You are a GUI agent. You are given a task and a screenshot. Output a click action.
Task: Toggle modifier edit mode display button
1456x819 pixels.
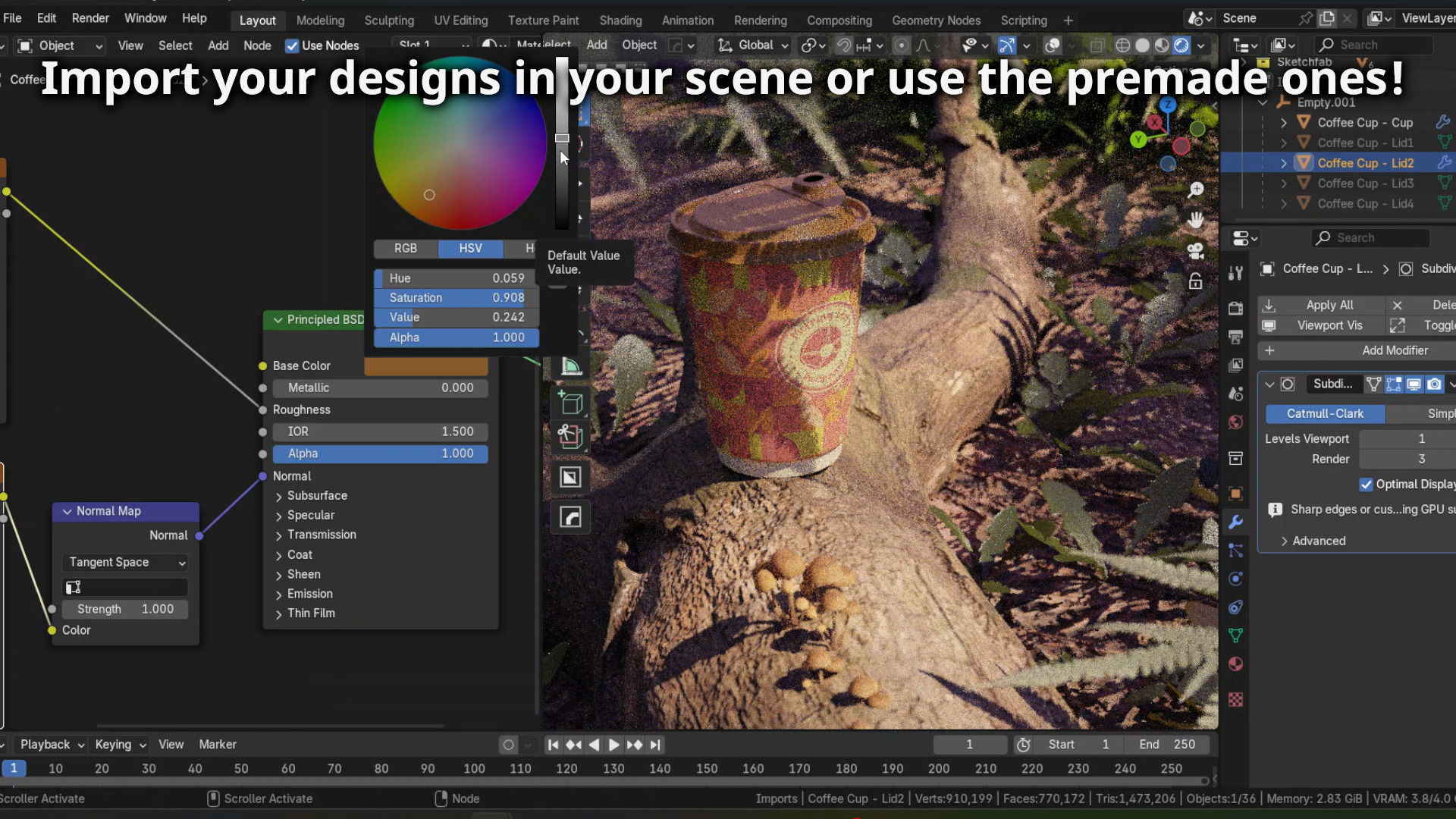point(1394,384)
